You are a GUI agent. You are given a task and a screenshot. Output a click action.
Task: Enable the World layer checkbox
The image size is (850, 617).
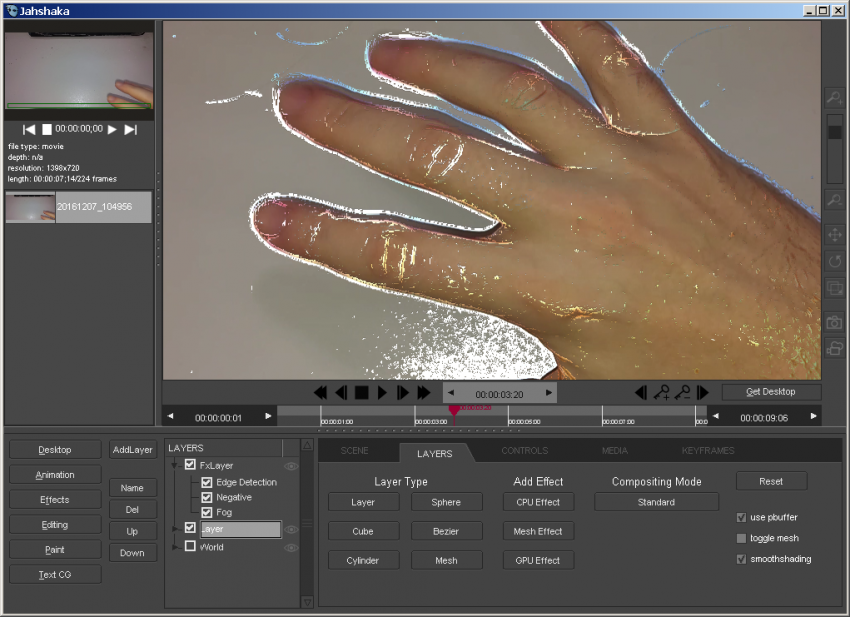190,546
